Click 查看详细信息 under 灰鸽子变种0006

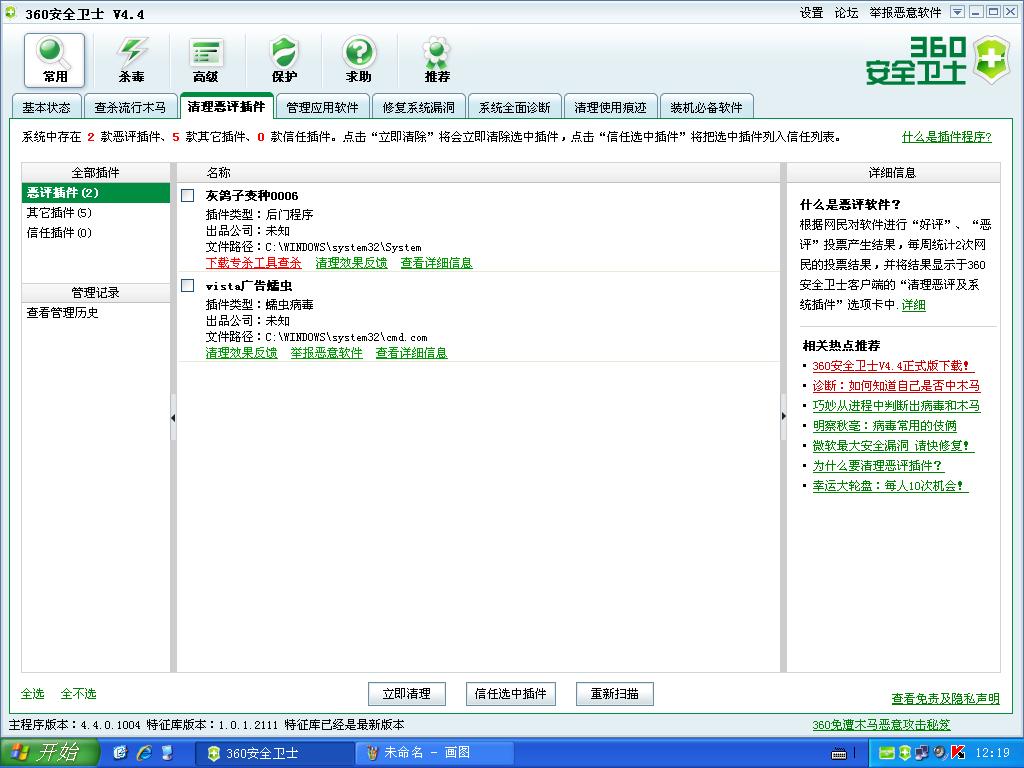(x=436, y=263)
